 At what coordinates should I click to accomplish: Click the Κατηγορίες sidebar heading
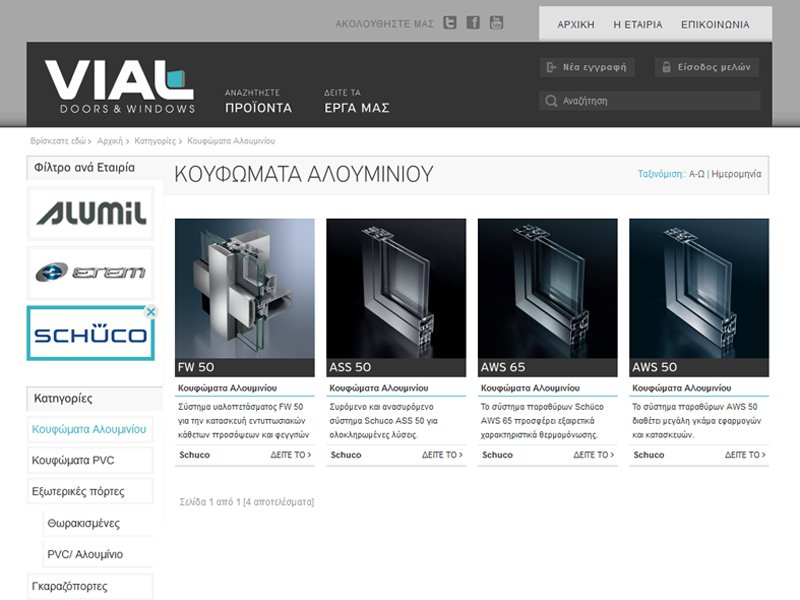pos(63,398)
